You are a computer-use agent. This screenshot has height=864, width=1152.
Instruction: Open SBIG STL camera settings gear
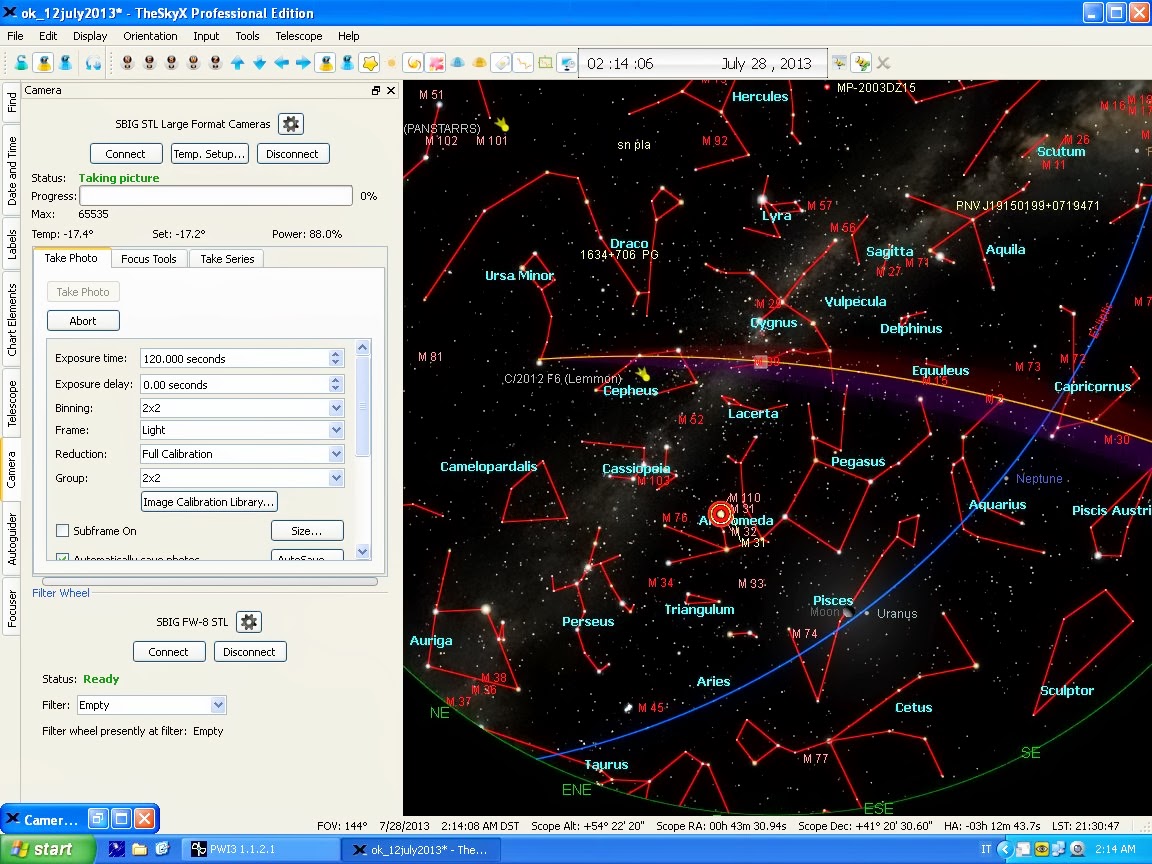click(290, 124)
